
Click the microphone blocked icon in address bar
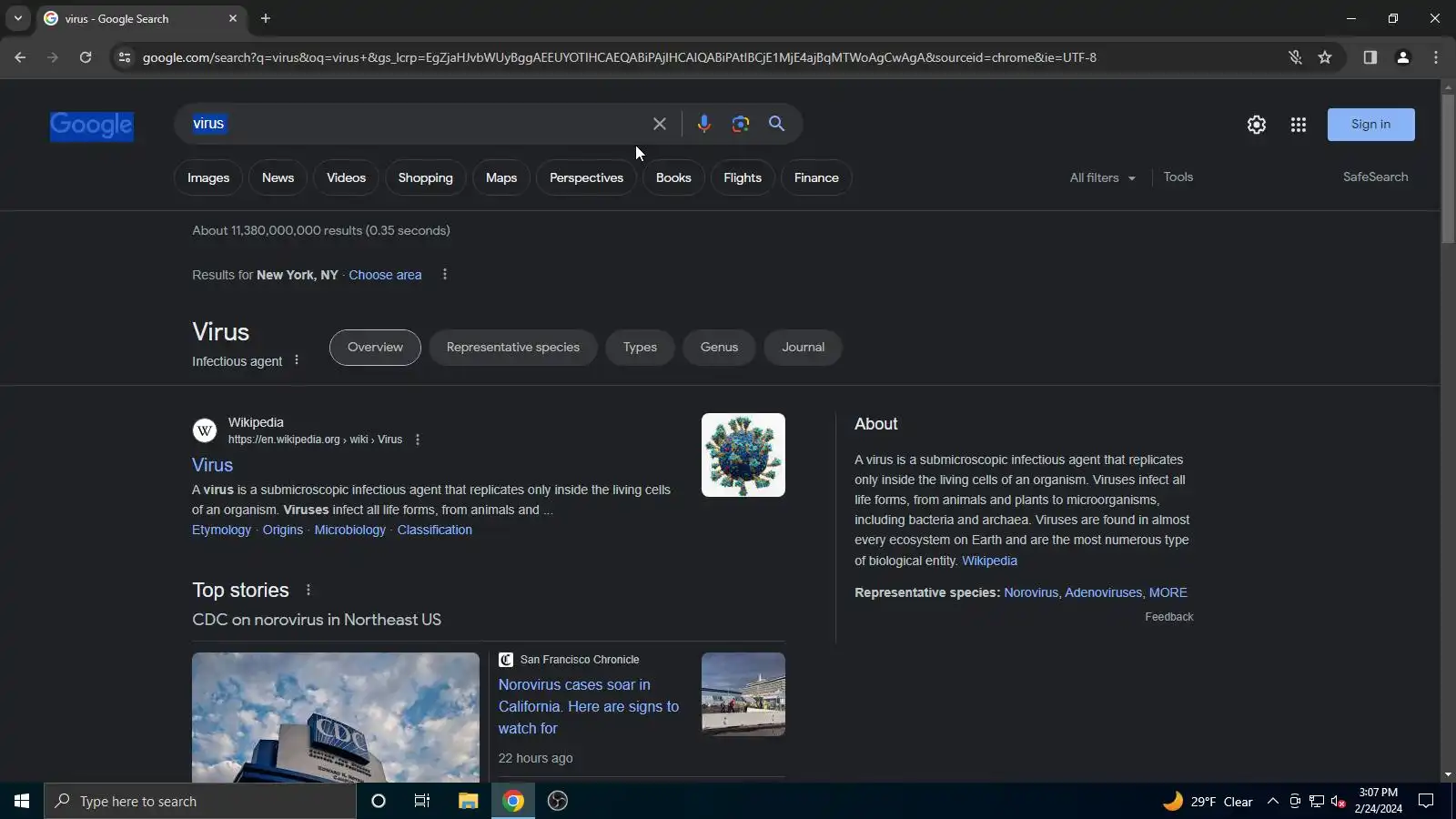click(1295, 57)
